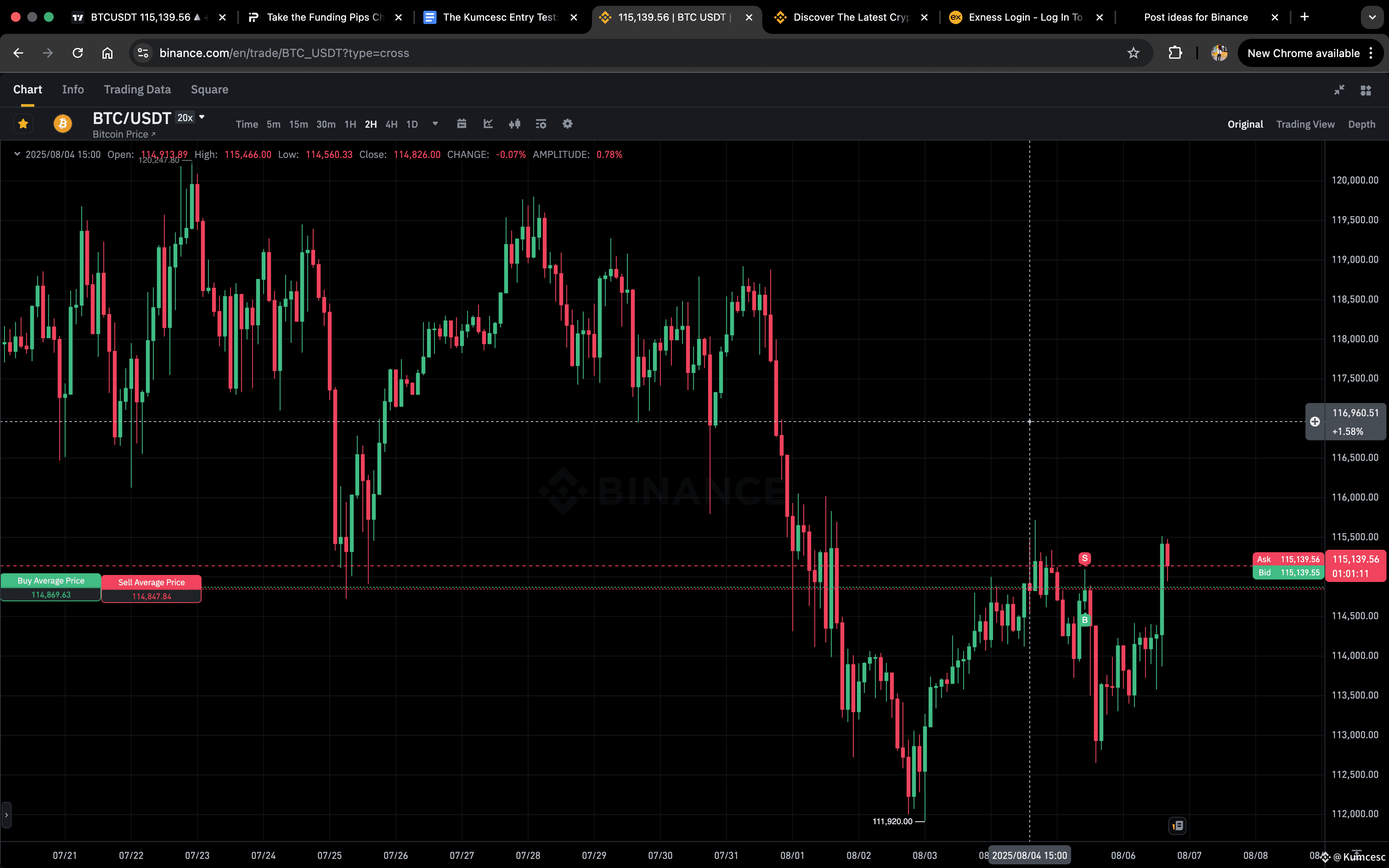Open the Info tab
Viewport: 1389px width, 868px height.
pos(73,90)
